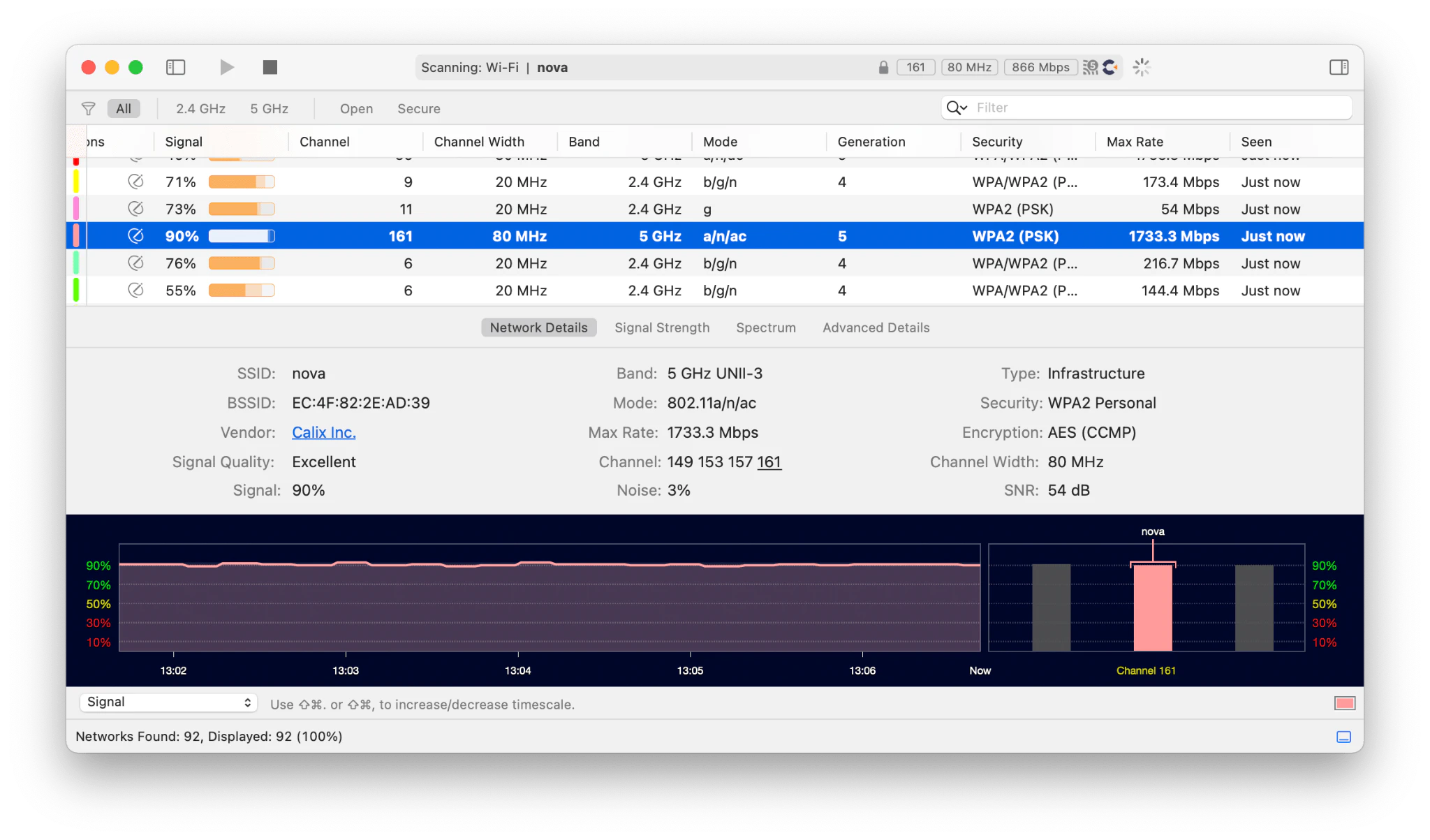This screenshot has width=1430, height=840.
Task: Toggle the right sidebar icon
Action: click(1340, 67)
